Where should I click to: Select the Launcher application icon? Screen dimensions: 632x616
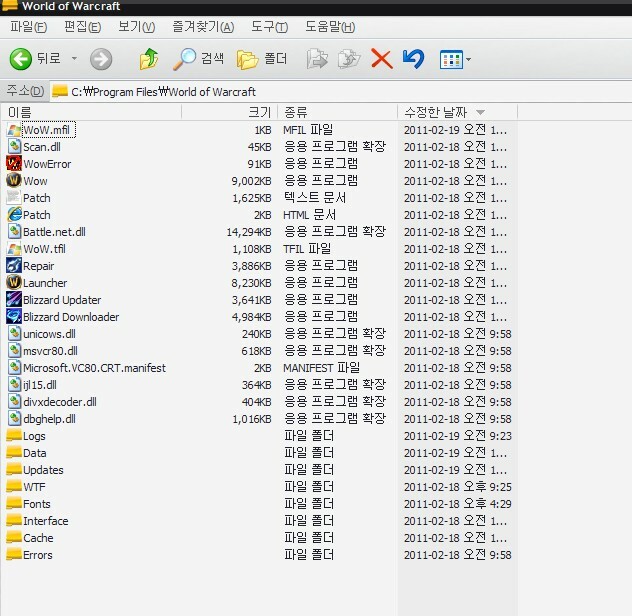pos(14,283)
